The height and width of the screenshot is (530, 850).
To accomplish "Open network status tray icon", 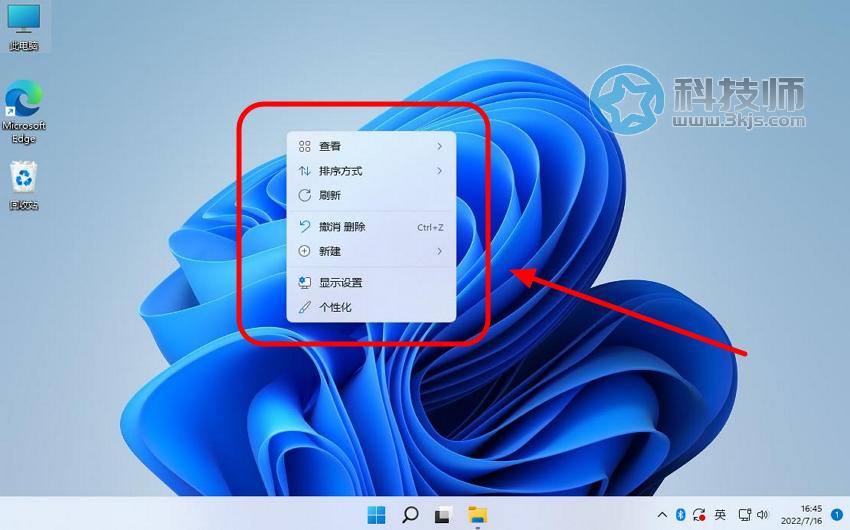I will point(745,515).
